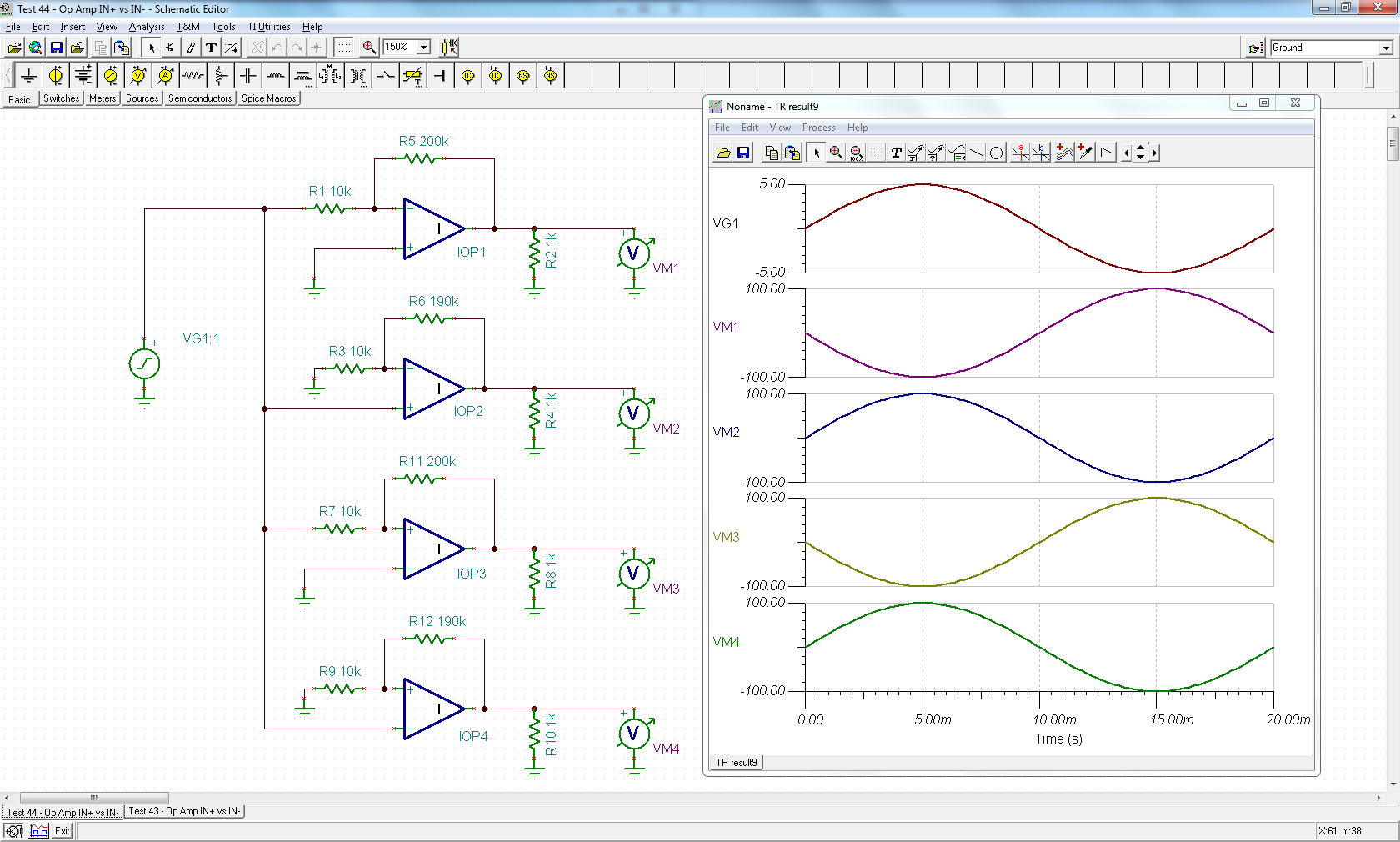The height and width of the screenshot is (842, 1400).
Task: Switch to Test 43 - Op Amp schematic tab
Action: click(184, 811)
